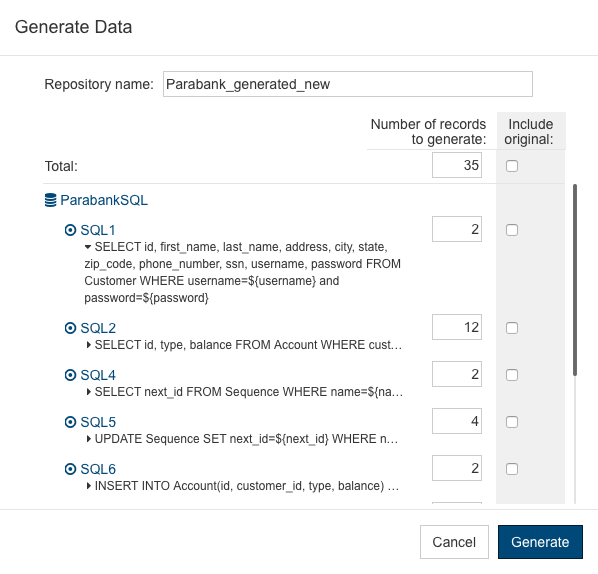
Task: Select the SQL2 record count field
Action: tap(457, 327)
